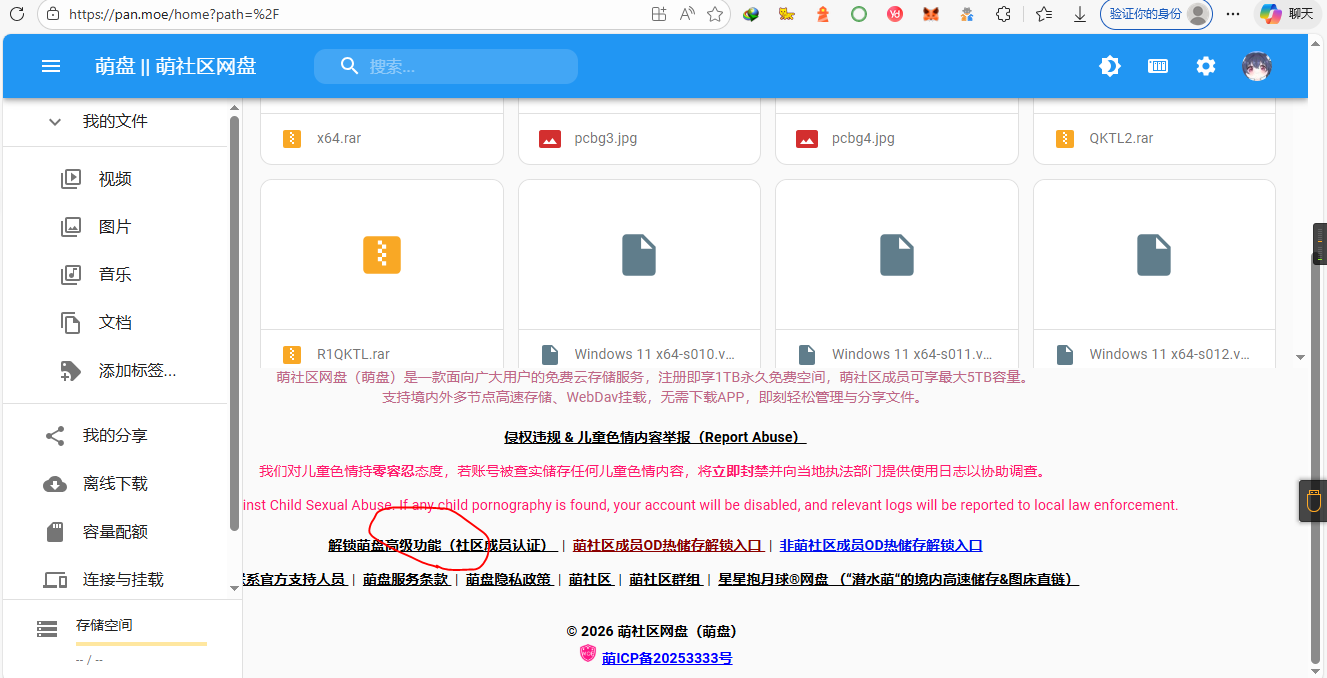Go to 我的分享 in the sidebar
The height and width of the screenshot is (678, 1327).
click(x=114, y=436)
